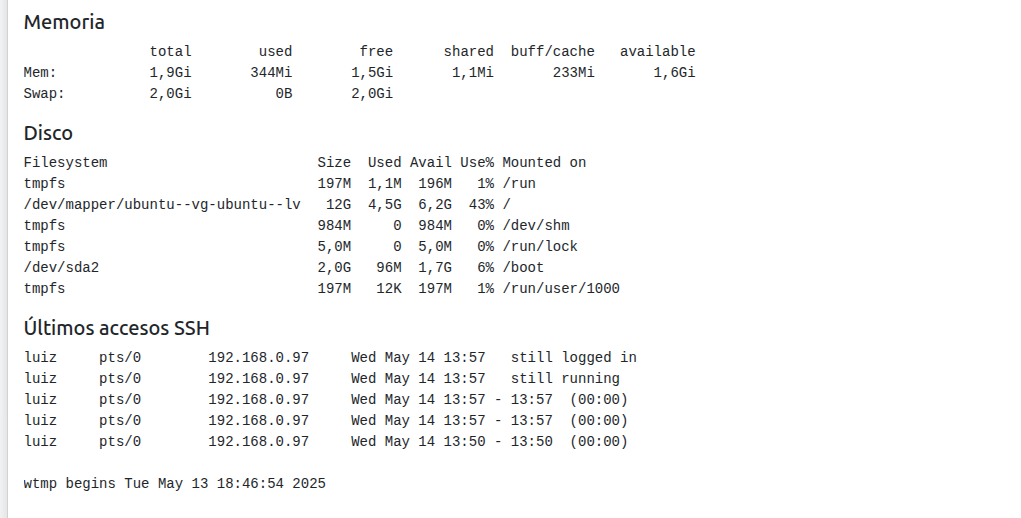The image size is (1021, 518).
Task: Select the Filesystem column header
Action: pyautogui.click(x=65, y=162)
